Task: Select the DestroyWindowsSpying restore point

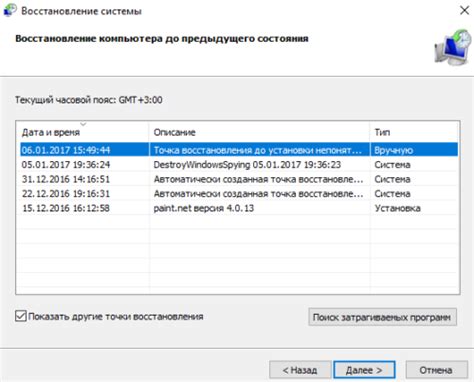Action: pyautogui.click(x=239, y=164)
